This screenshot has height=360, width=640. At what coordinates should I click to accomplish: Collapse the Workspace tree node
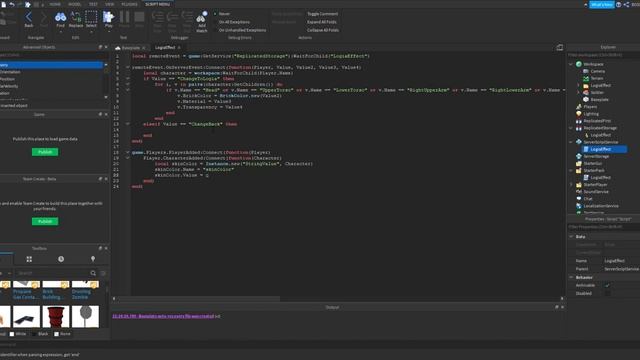pyautogui.click(x=571, y=64)
